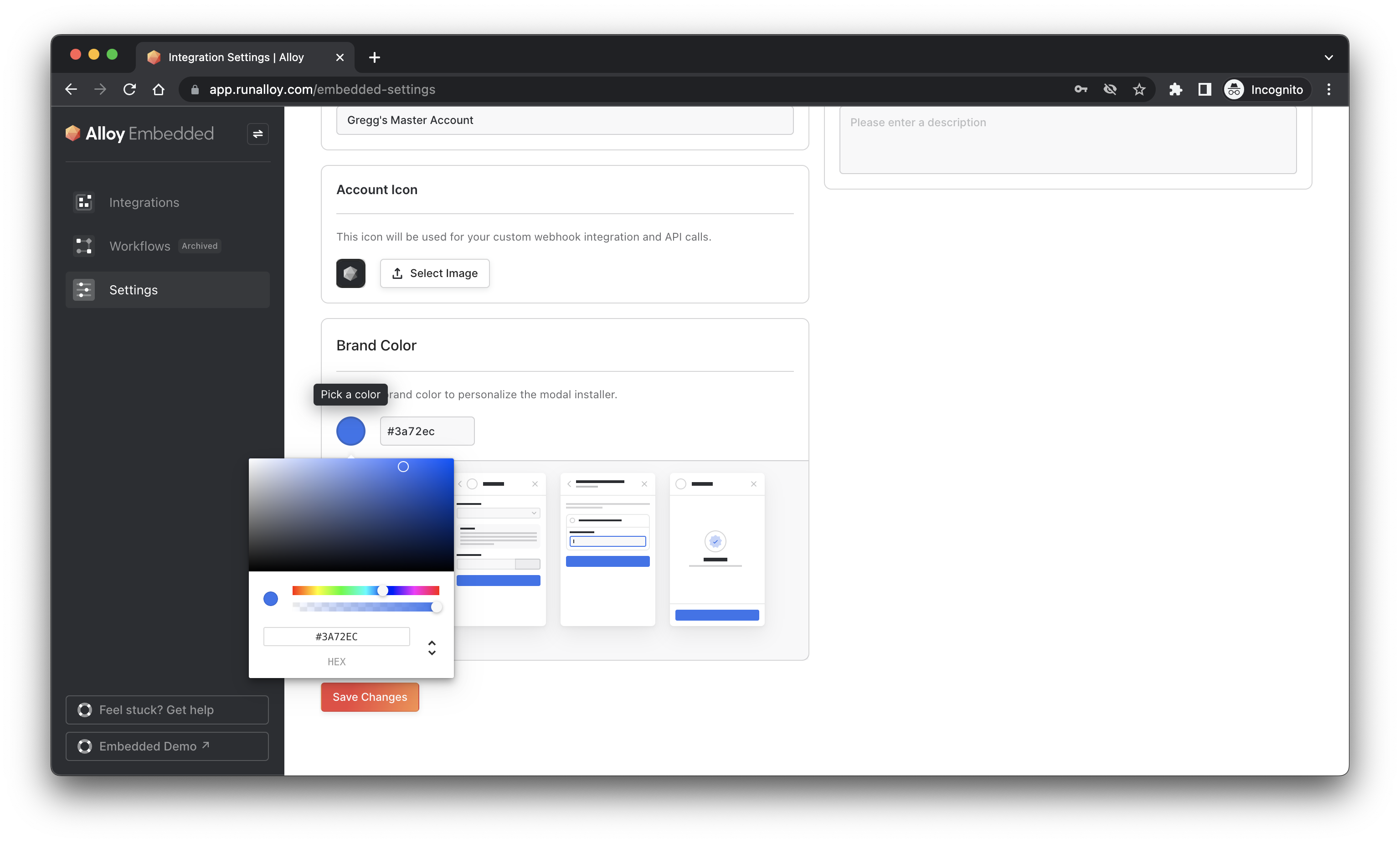
Task: Reload the page with browser refresh icon
Action: coord(129,89)
